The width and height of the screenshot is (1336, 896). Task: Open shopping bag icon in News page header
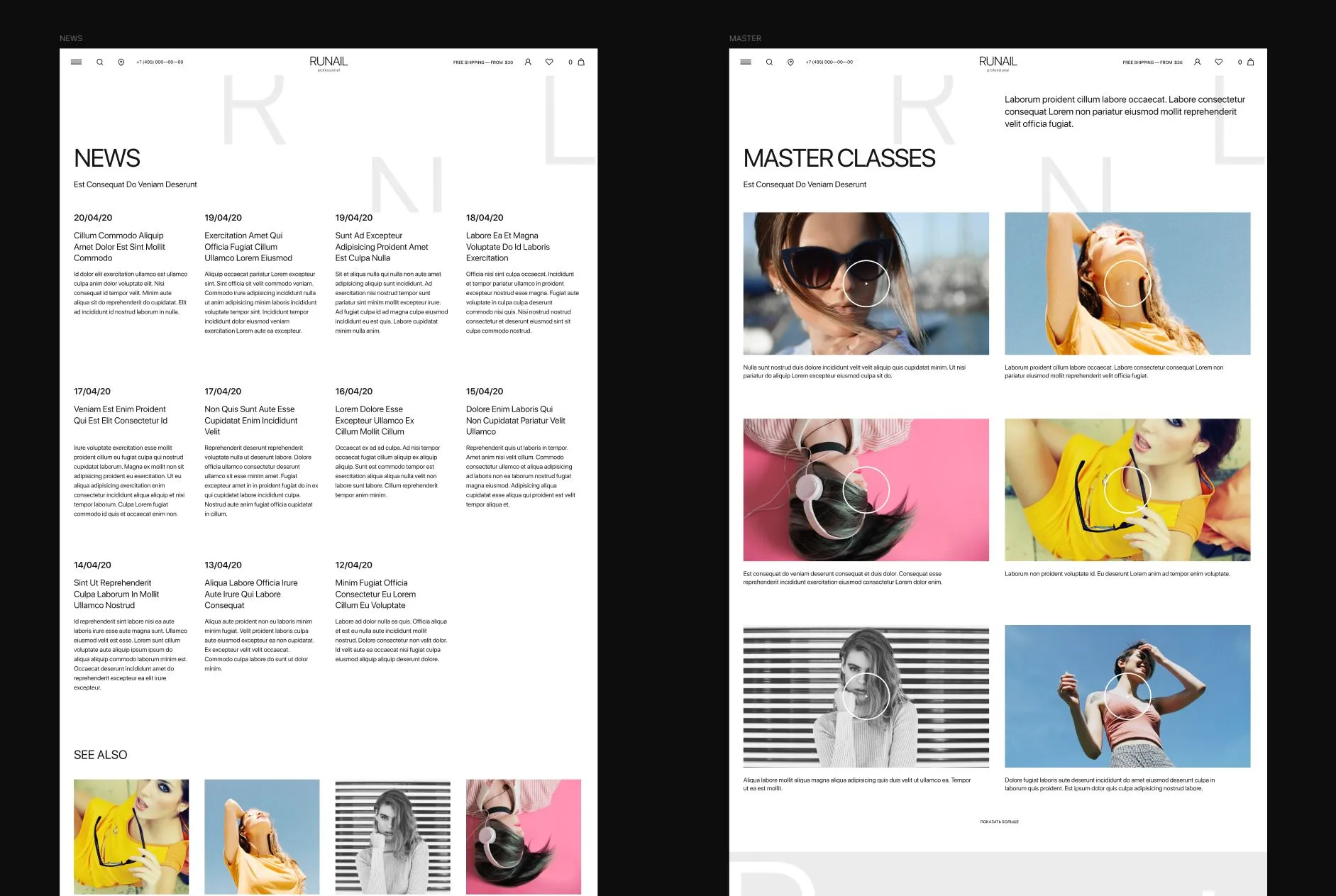pos(581,62)
